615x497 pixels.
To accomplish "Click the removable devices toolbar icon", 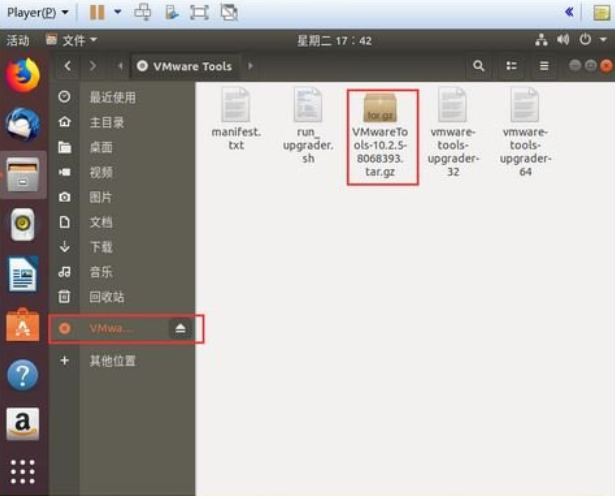I will [172, 13].
